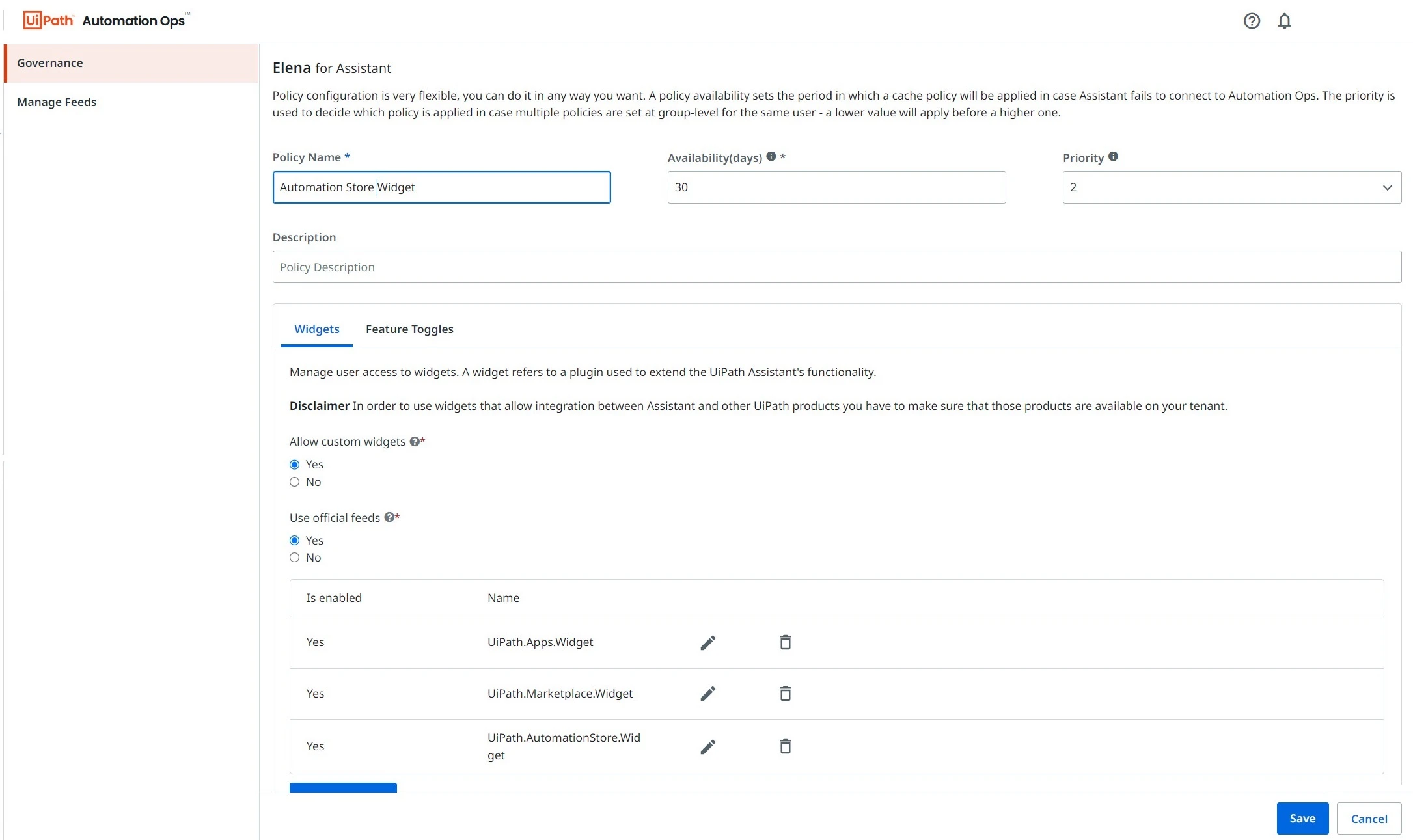1413x840 pixels.
Task: Show the Availability(days) info tooltip icon
Action: pyautogui.click(x=771, y=156)
